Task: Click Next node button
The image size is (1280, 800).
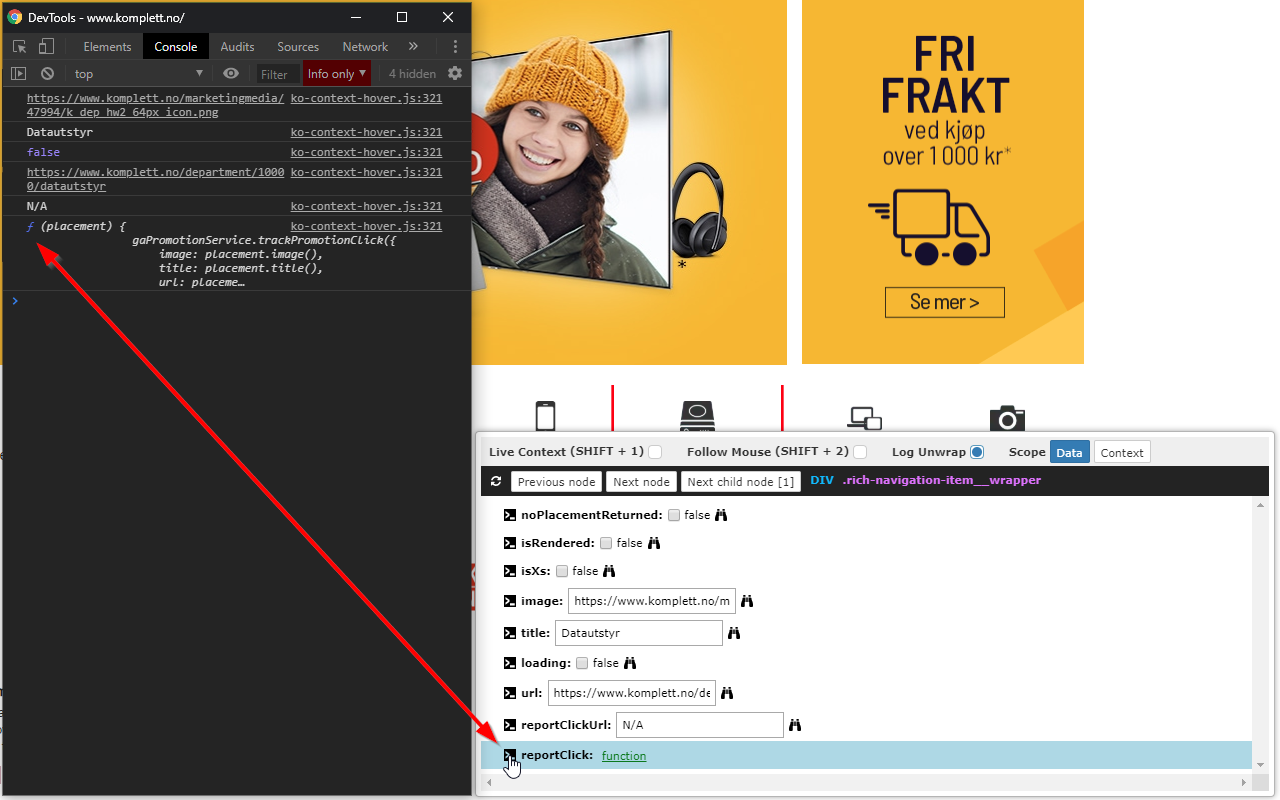Action: click(x=642, y=482)
